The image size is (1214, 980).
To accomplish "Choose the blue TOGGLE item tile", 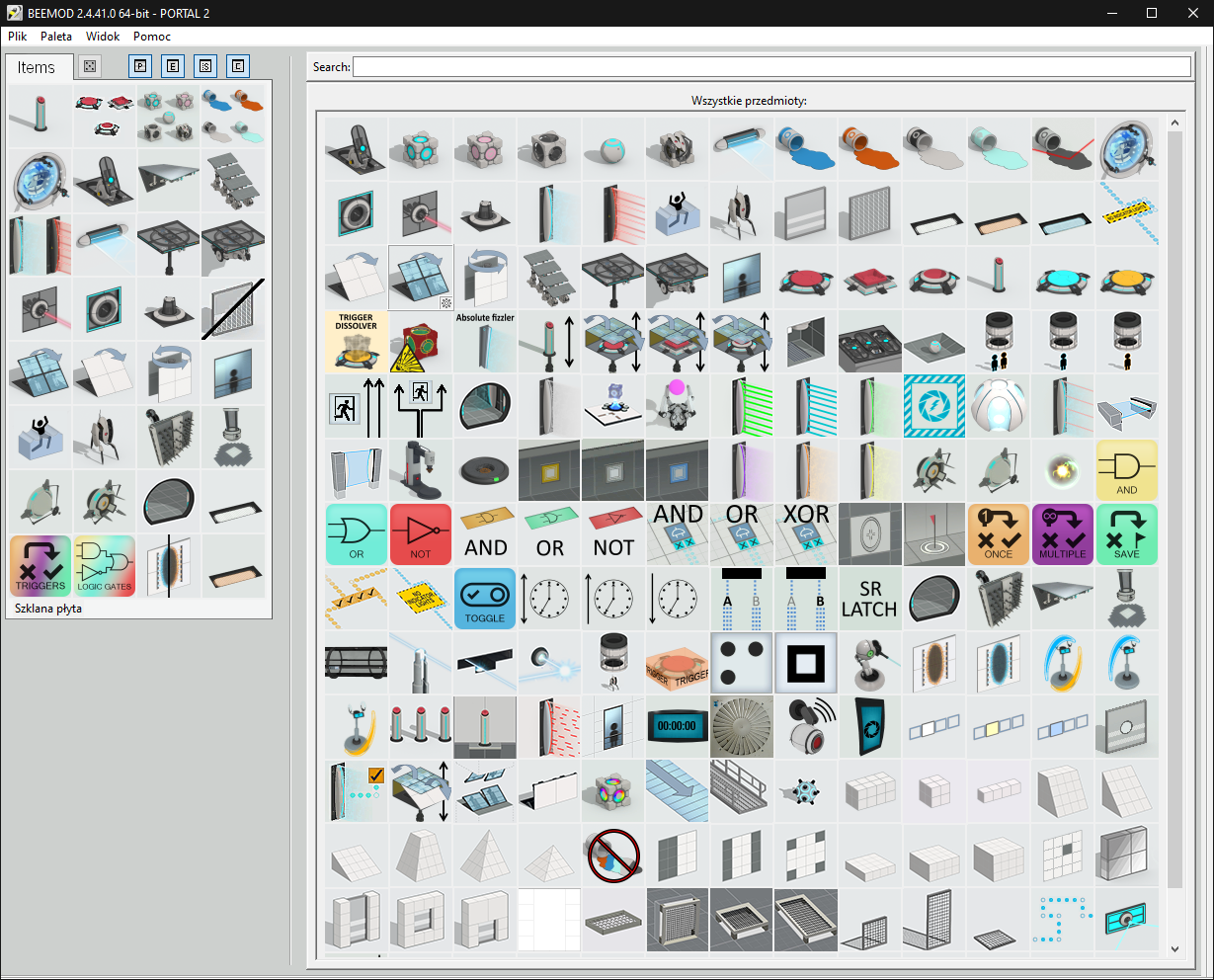I will (x=485, y=599).
